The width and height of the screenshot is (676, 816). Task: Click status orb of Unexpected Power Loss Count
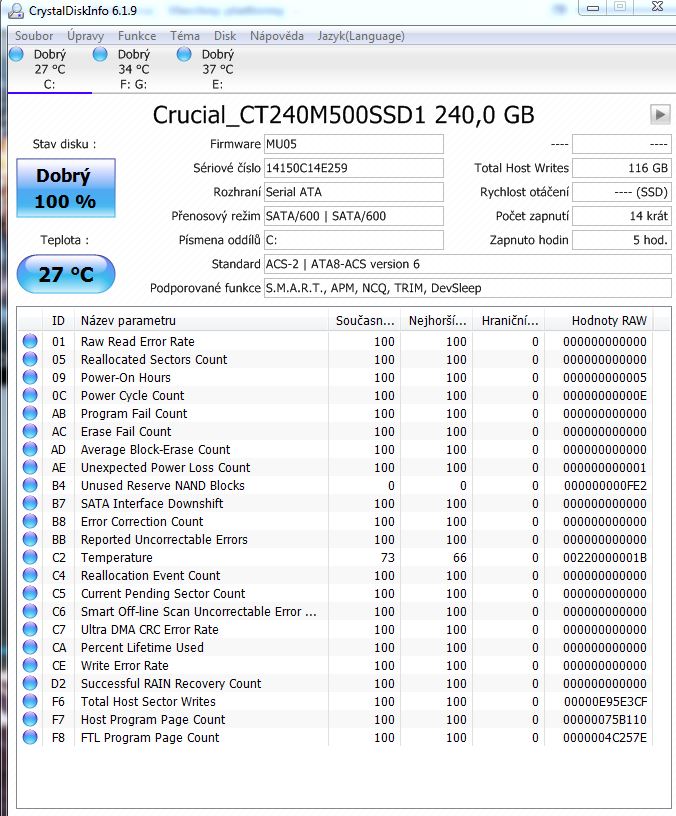point(30,467)
